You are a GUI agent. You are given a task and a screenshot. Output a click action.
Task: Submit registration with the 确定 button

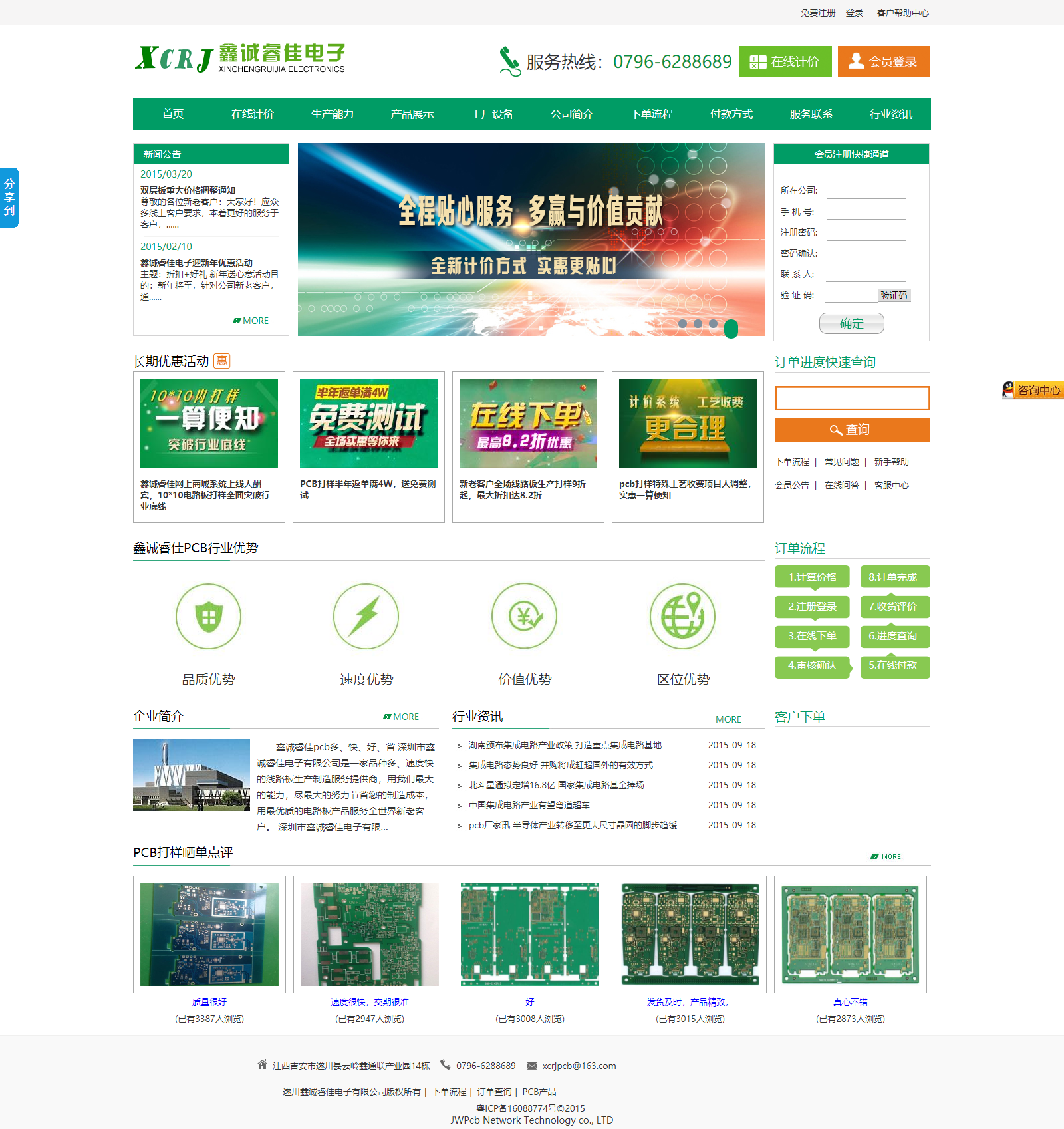point(851,323)
